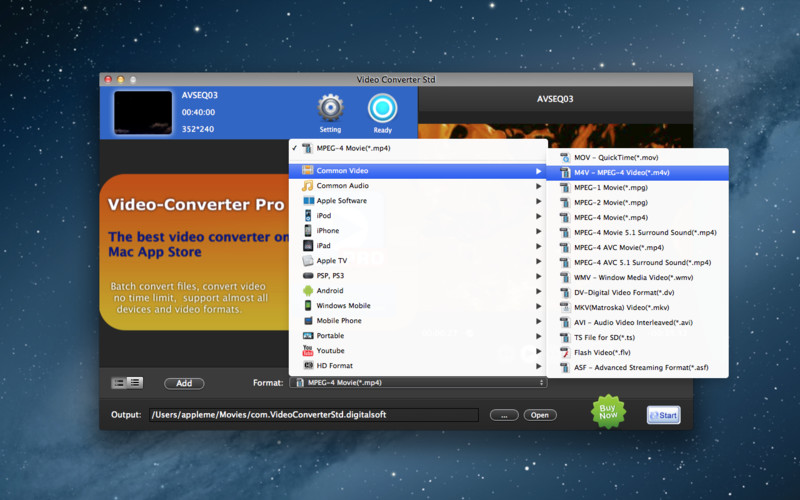This screenshot has height=500, width=800.
Task: Click the Start conversion button
Action: pyautogui.click(x=663, y=415)
